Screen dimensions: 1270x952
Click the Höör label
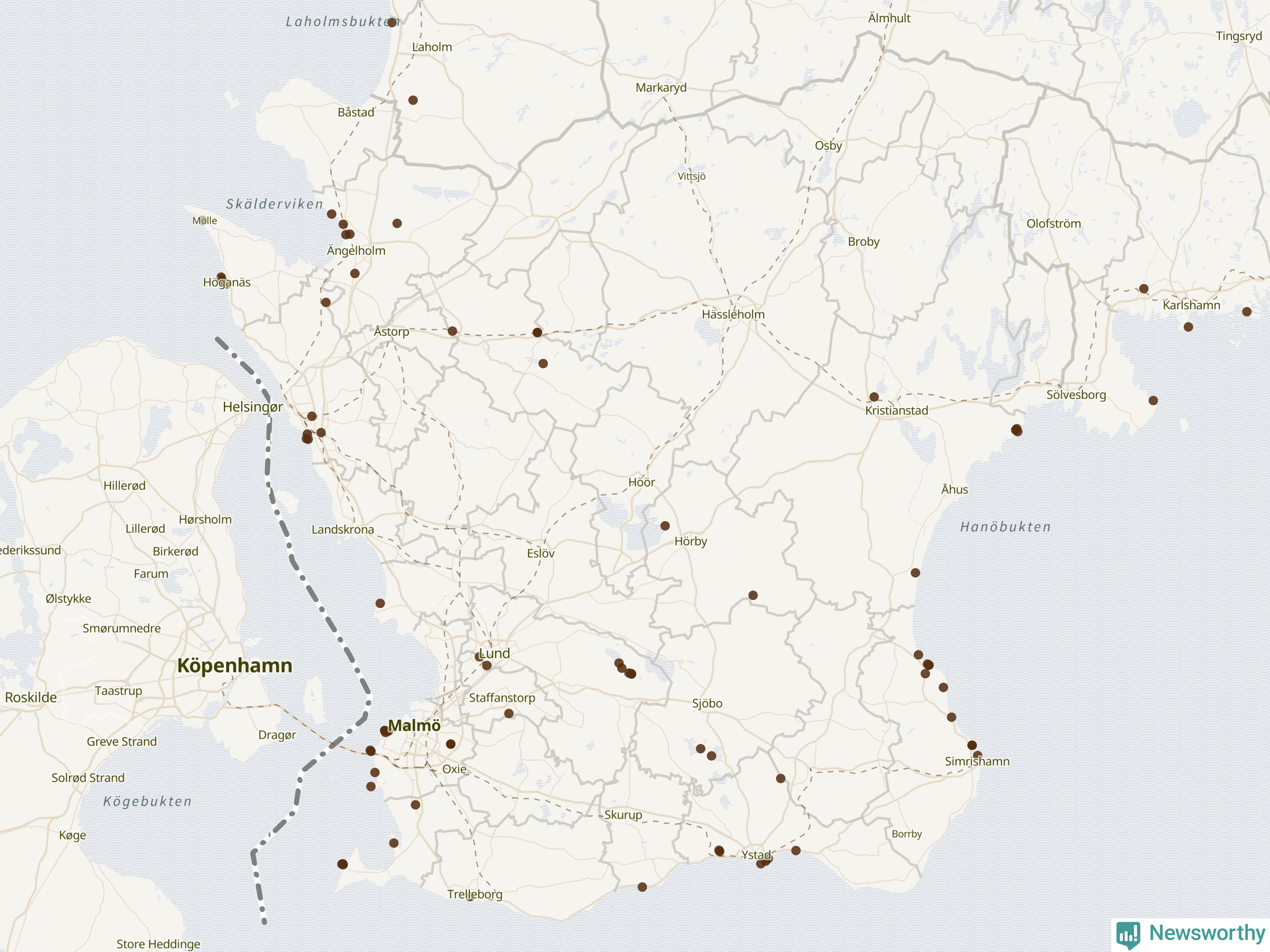pyautogui.click(x=641, y=482)
